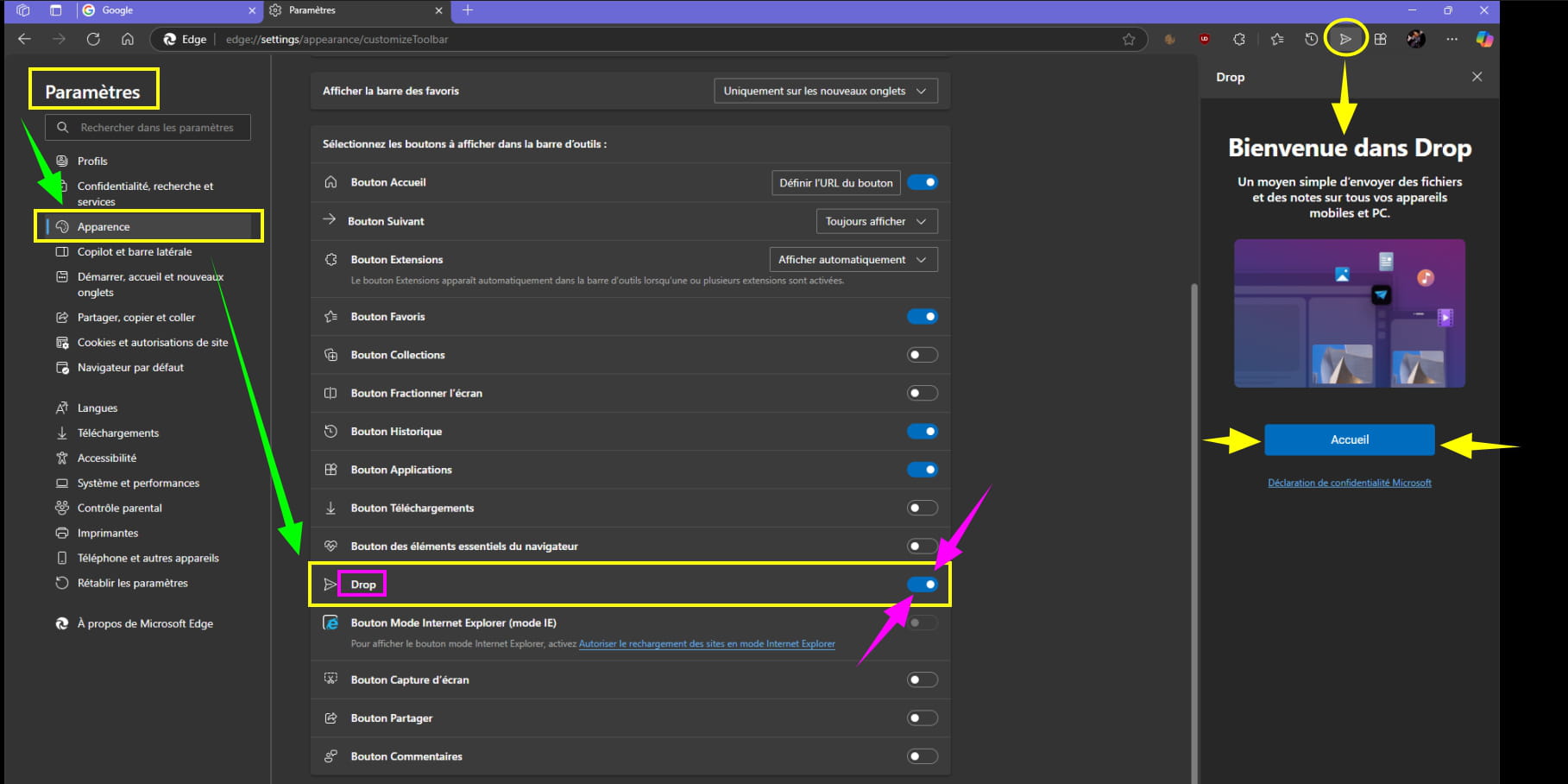Open the Applications toolbar button
The image size is (1568, 784).
1381,39
